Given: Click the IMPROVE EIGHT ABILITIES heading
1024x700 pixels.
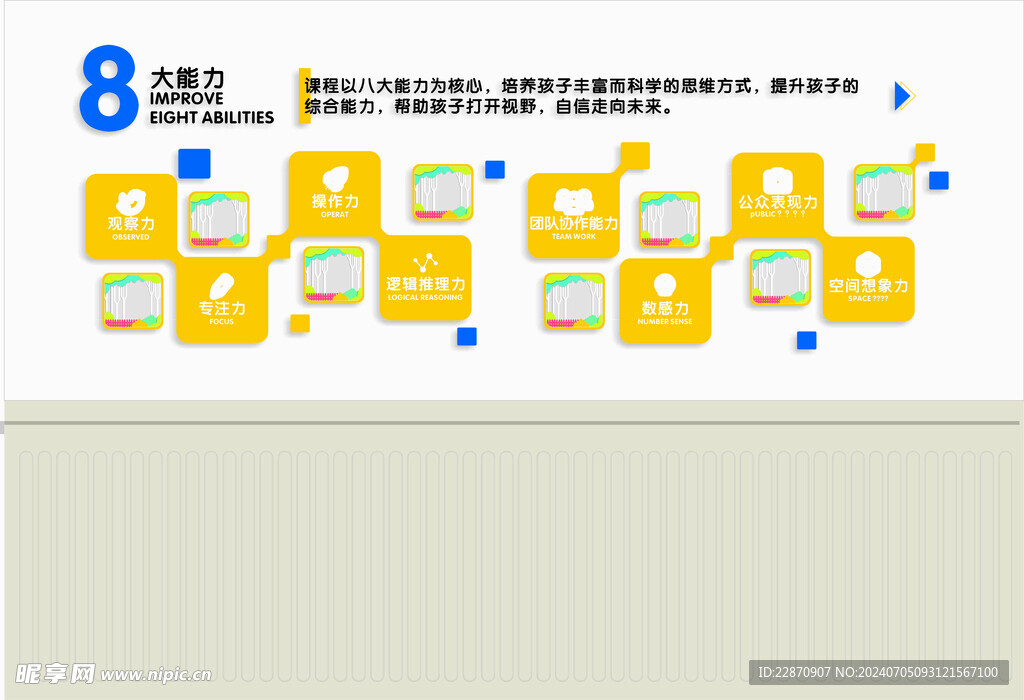Looking at the screenshot, I should click(211, 108).
